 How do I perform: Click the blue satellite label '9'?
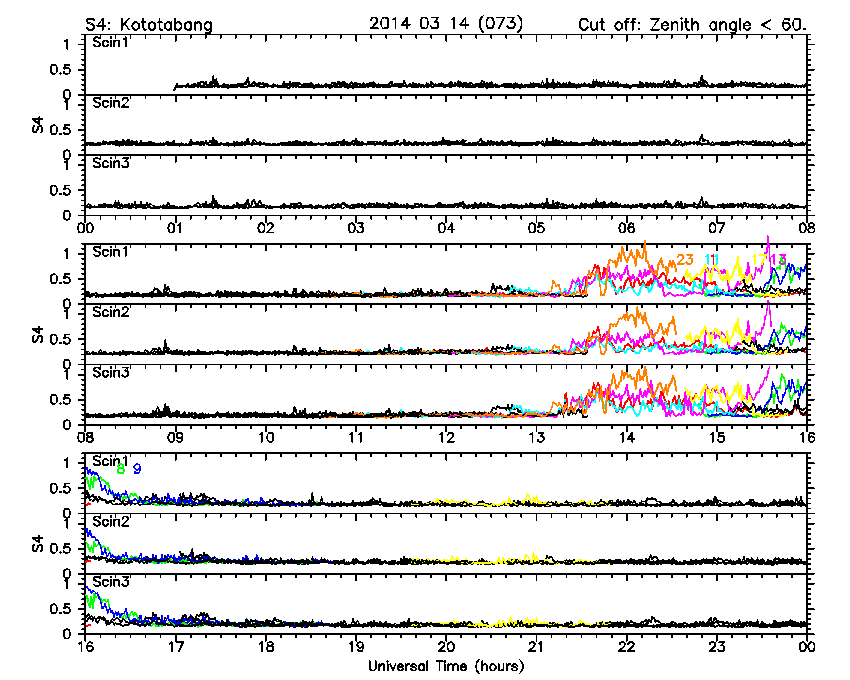(137, 469)
